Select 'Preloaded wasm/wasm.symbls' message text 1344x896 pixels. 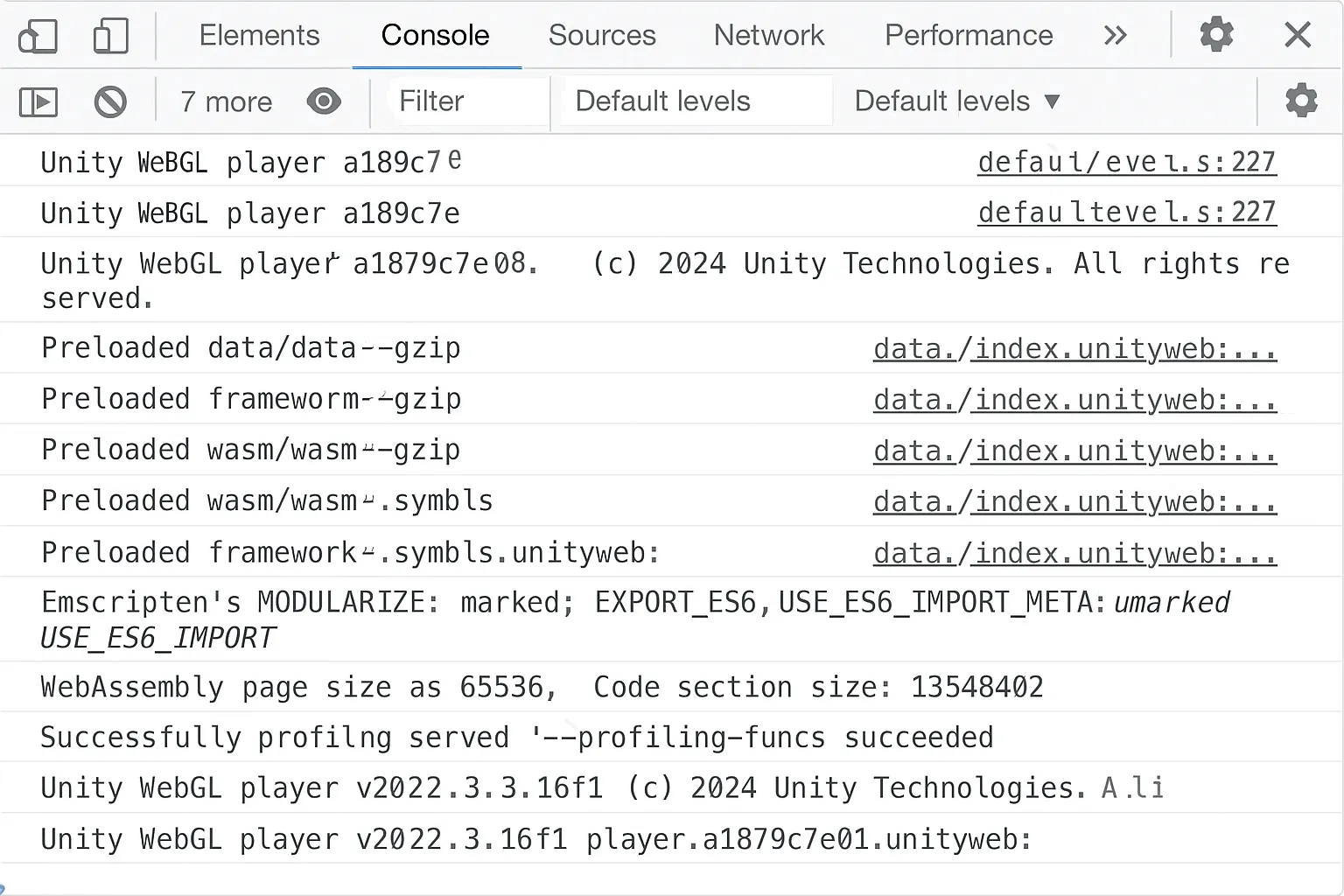267,500
